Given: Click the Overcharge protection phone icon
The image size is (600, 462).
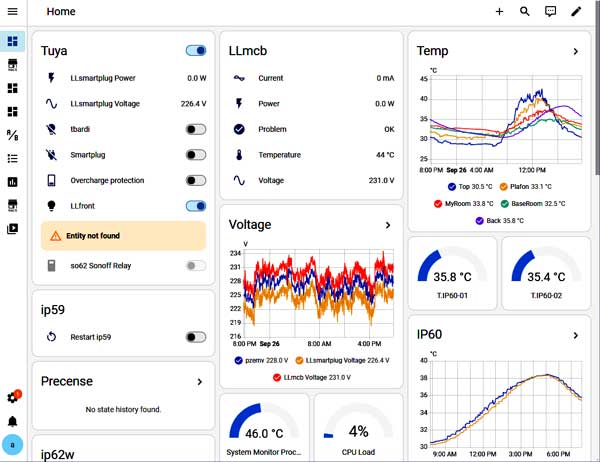Looking at the screenshot, I should coord(51,180).
